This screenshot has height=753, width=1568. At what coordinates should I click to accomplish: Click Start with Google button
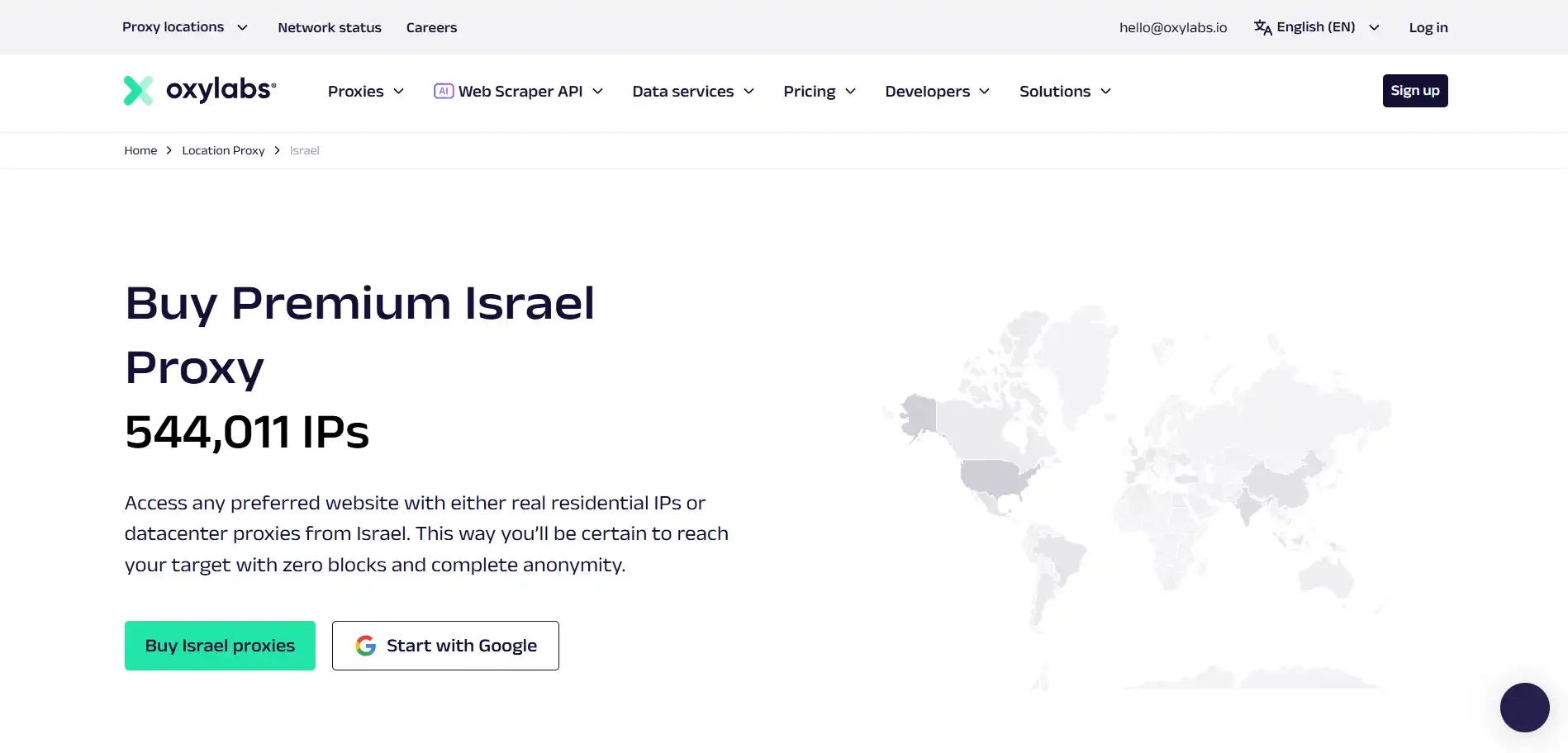(x=445, y=646)
